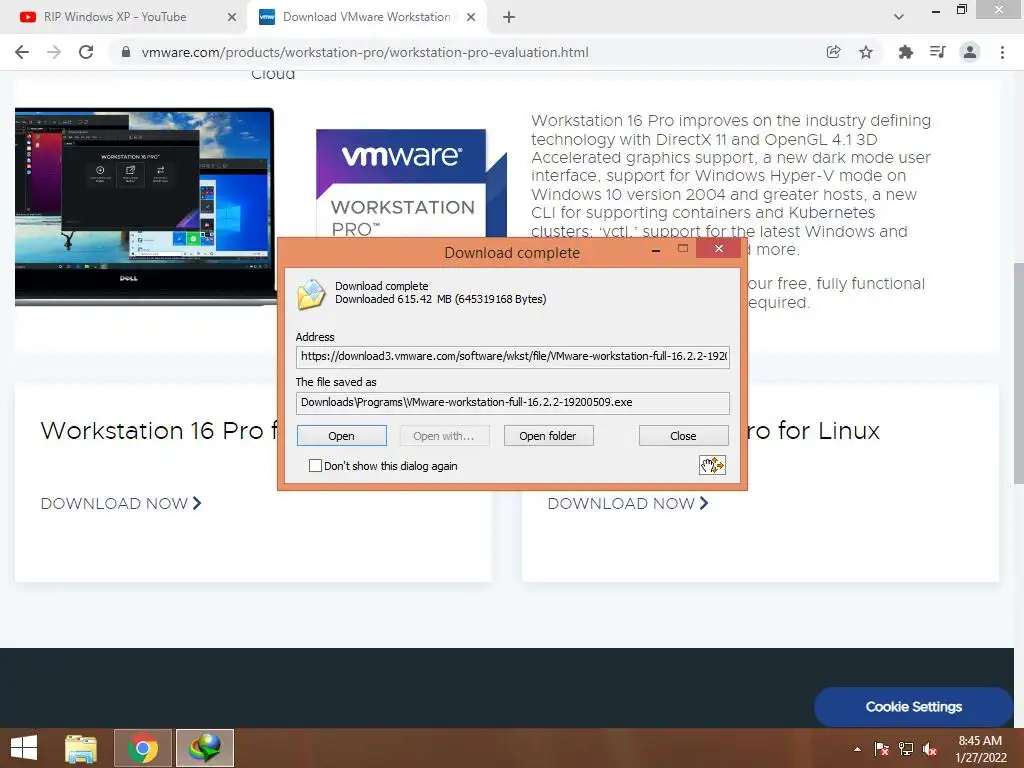Open the Chrome profile avatar

coord(970,52)
